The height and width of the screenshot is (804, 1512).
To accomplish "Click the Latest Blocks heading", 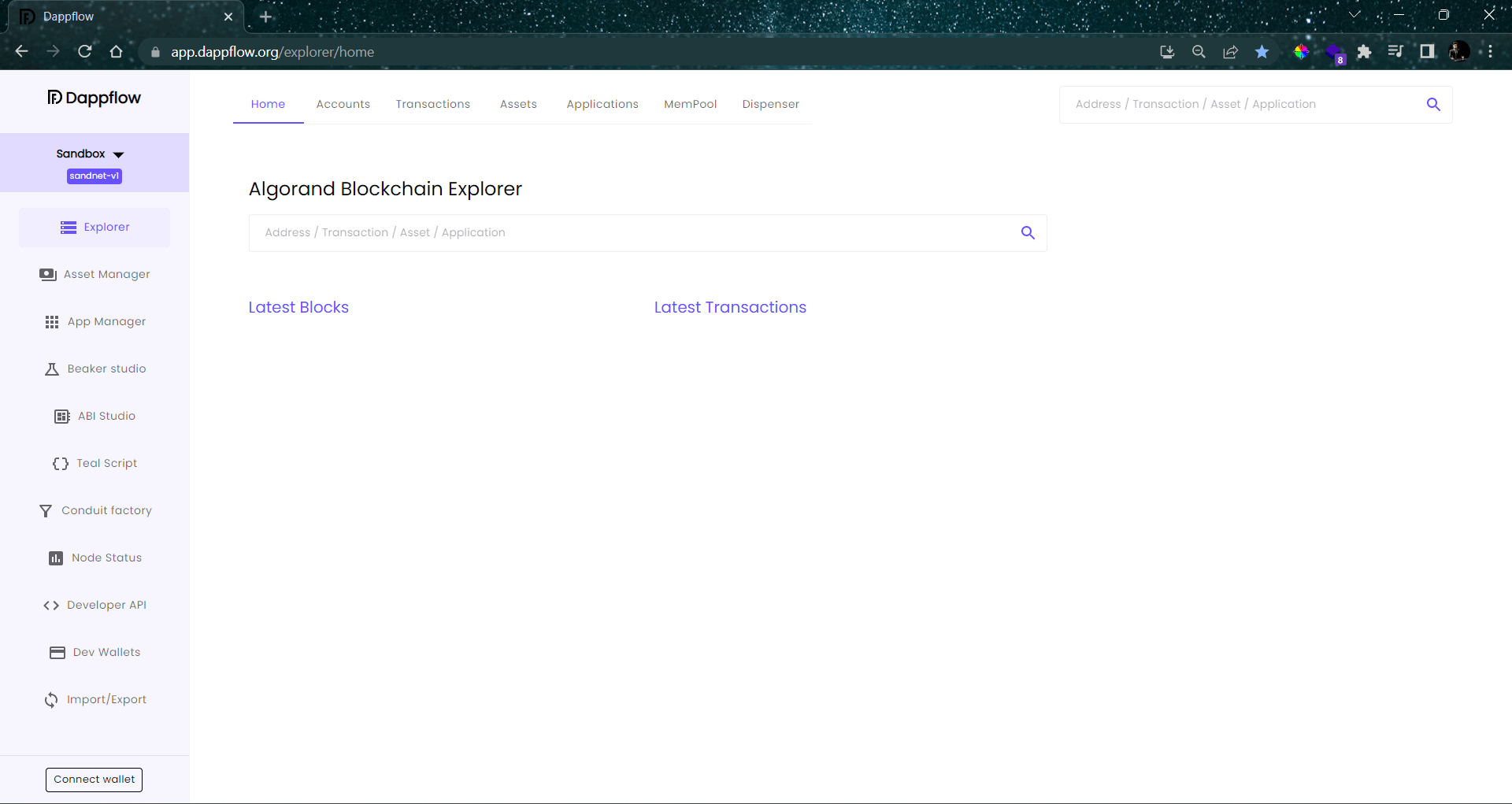I will point(298,308).
